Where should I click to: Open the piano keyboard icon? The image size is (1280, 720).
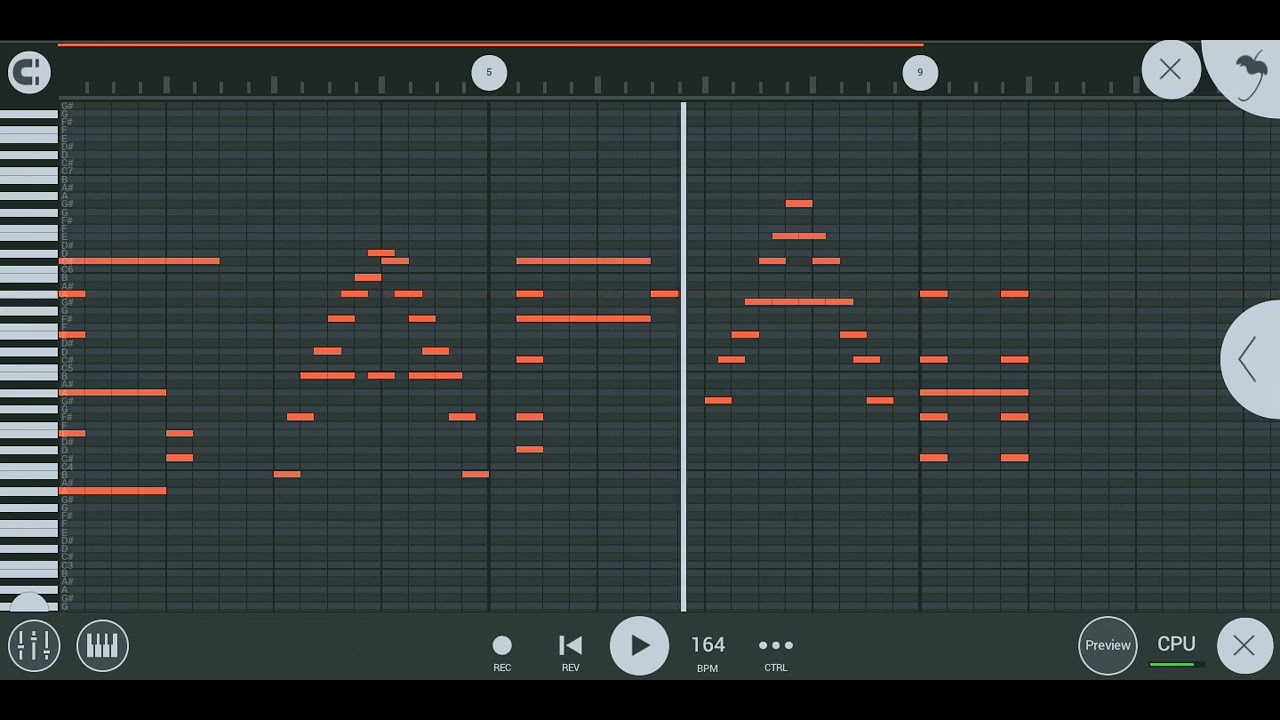click(102, 645)
